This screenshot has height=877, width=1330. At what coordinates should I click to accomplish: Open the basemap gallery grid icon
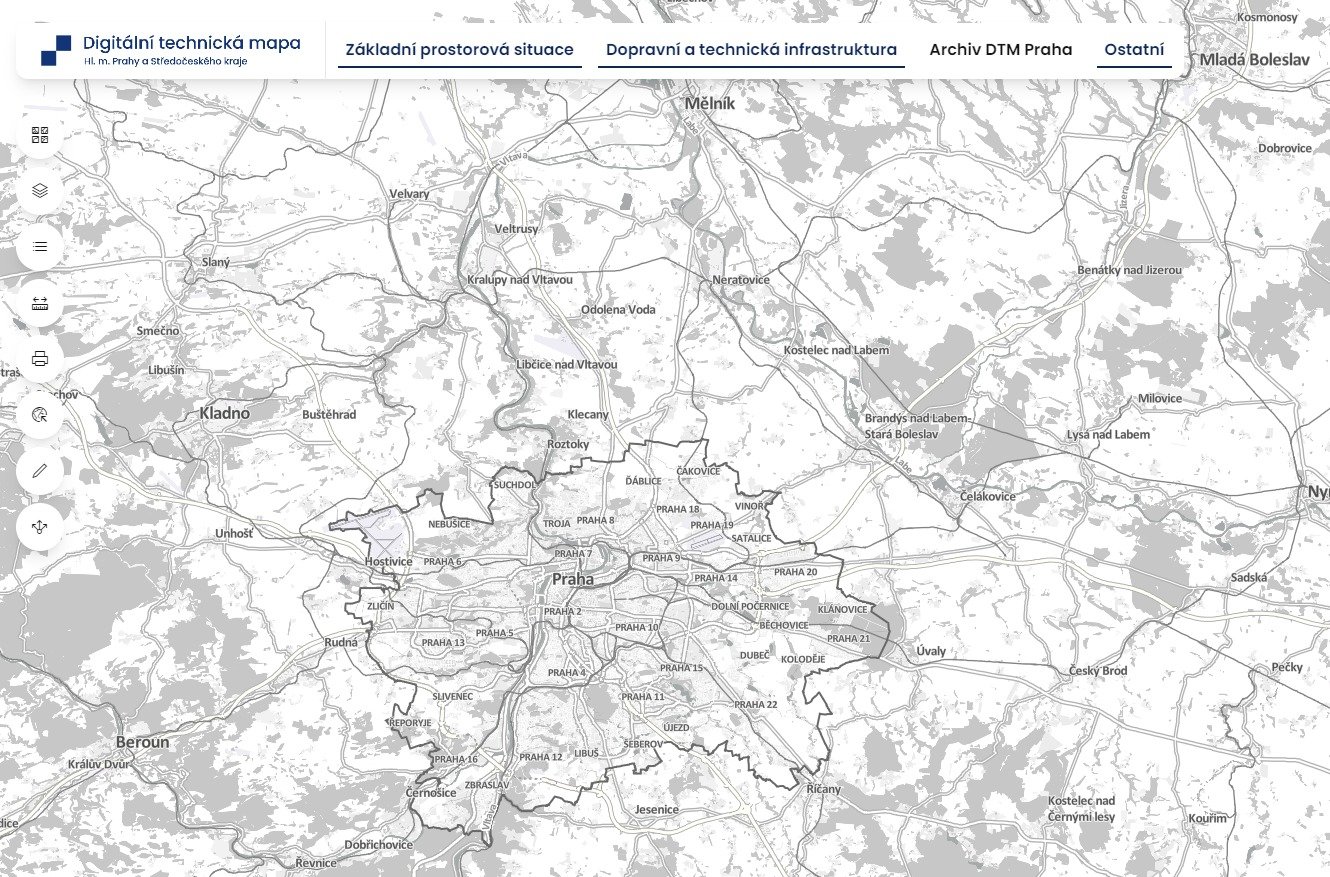[41, 136]
